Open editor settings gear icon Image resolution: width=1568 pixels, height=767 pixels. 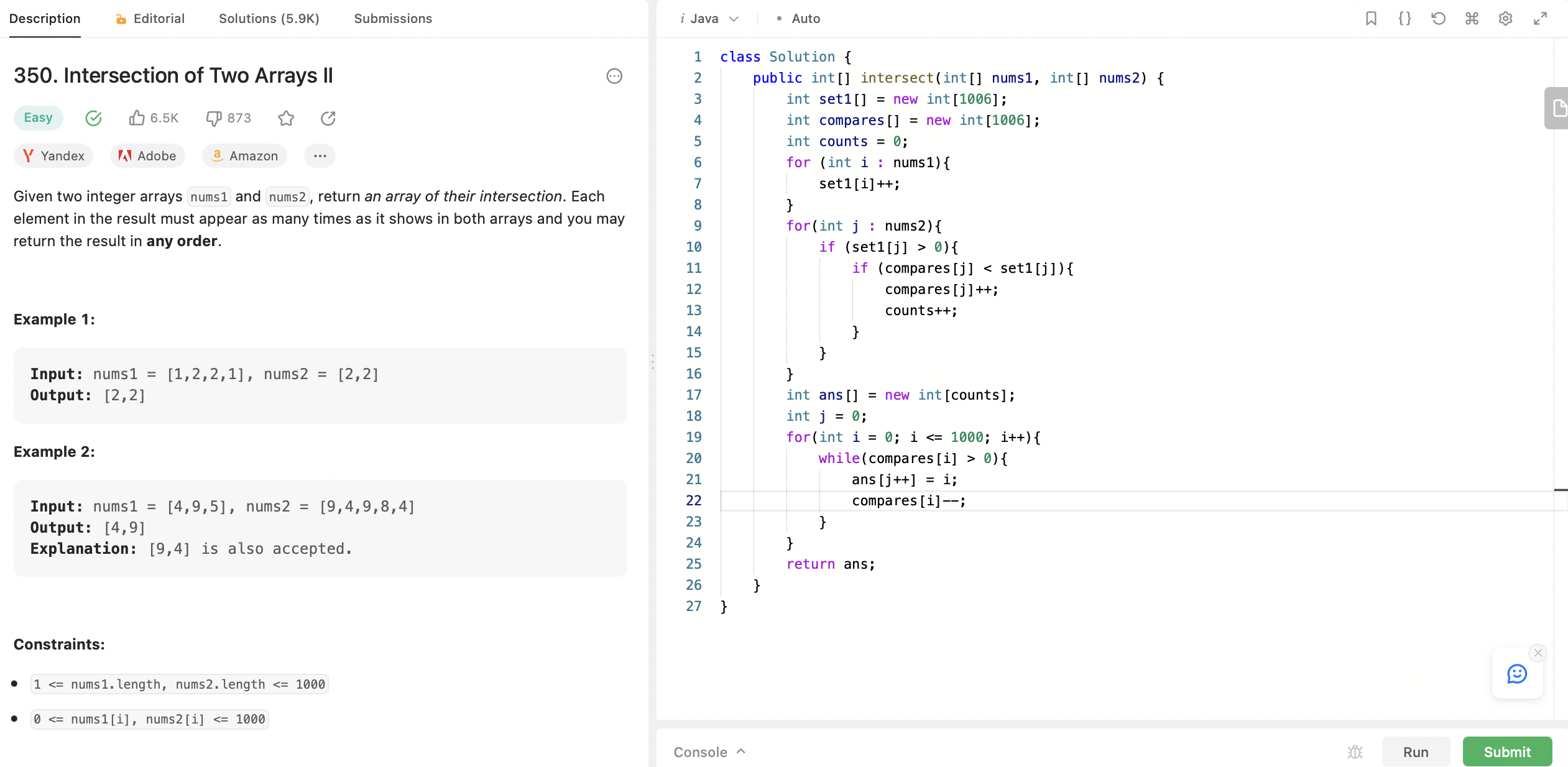click(x=1505, y=19)
